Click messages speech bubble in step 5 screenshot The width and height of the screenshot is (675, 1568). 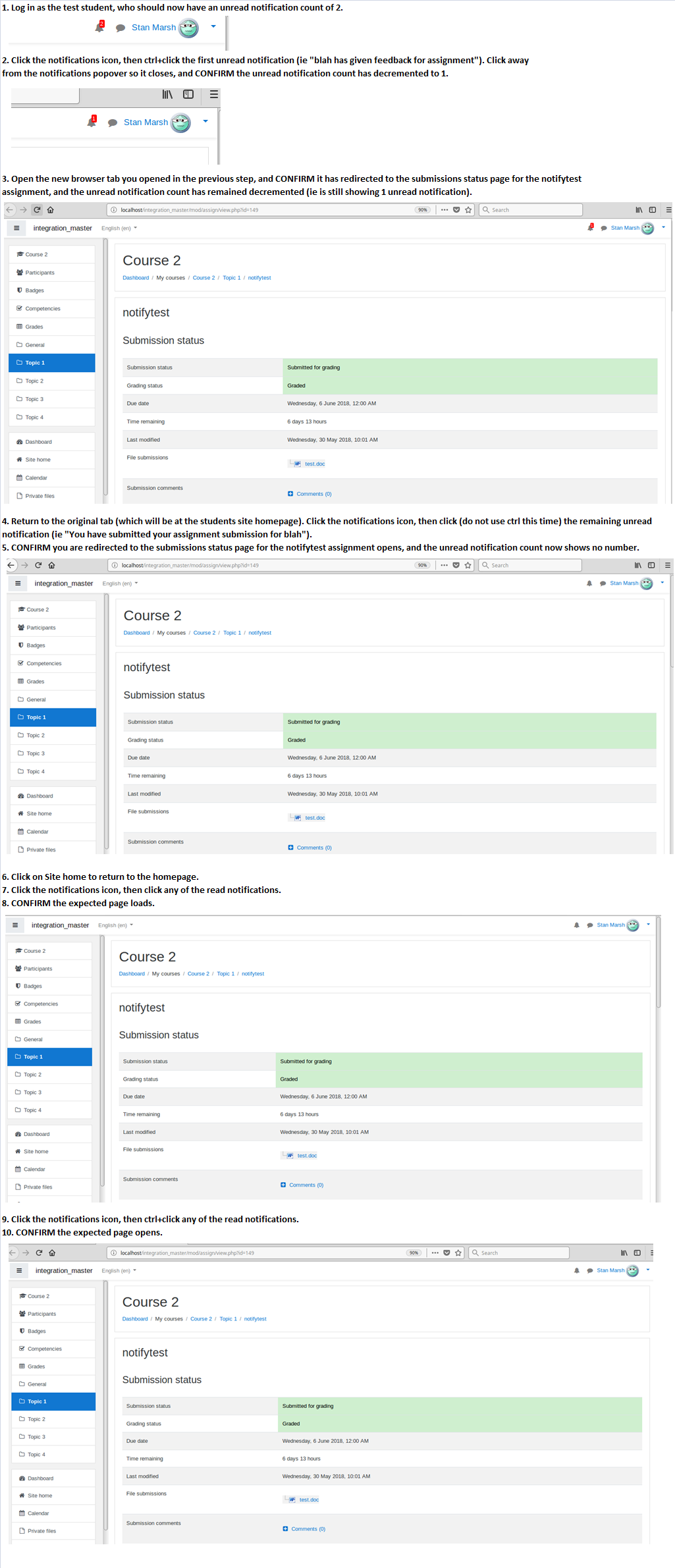603,583
